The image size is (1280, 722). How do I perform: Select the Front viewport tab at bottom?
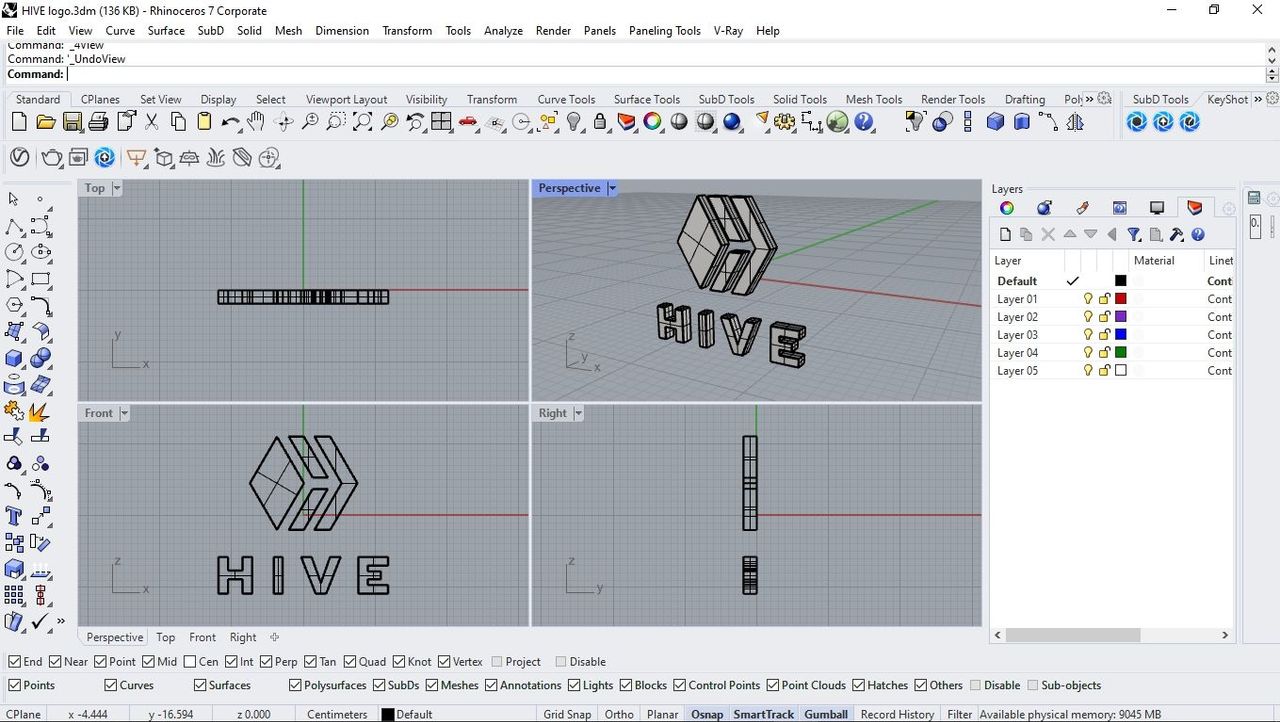click(x=202, y=637)
